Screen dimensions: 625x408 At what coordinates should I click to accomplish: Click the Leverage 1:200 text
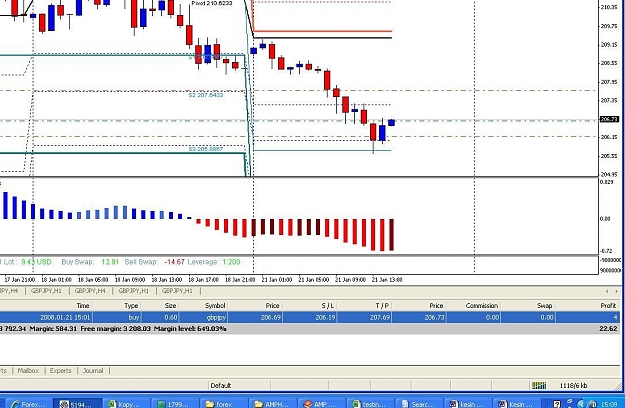click(x=214, y=262)
